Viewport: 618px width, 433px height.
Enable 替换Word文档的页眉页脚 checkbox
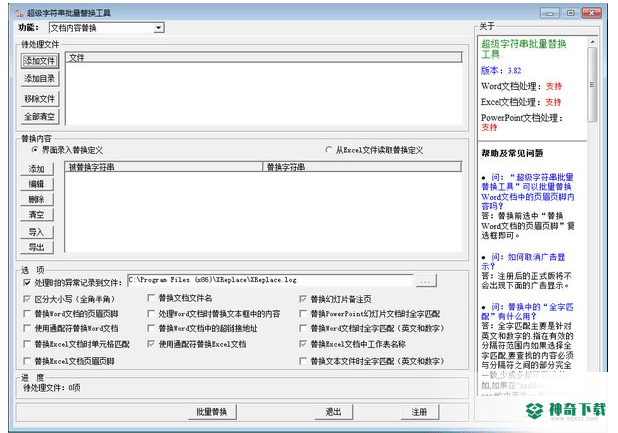(x=27, y=314)
